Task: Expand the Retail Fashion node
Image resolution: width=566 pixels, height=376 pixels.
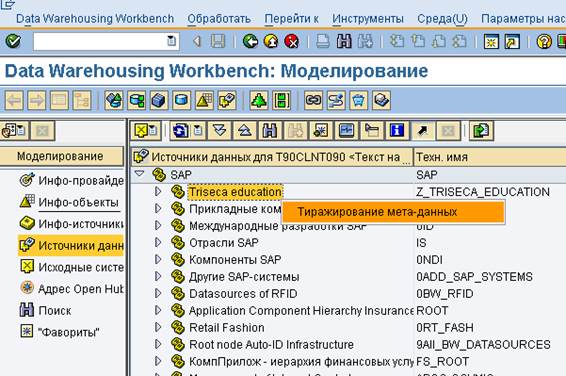Action: (158, 327)
